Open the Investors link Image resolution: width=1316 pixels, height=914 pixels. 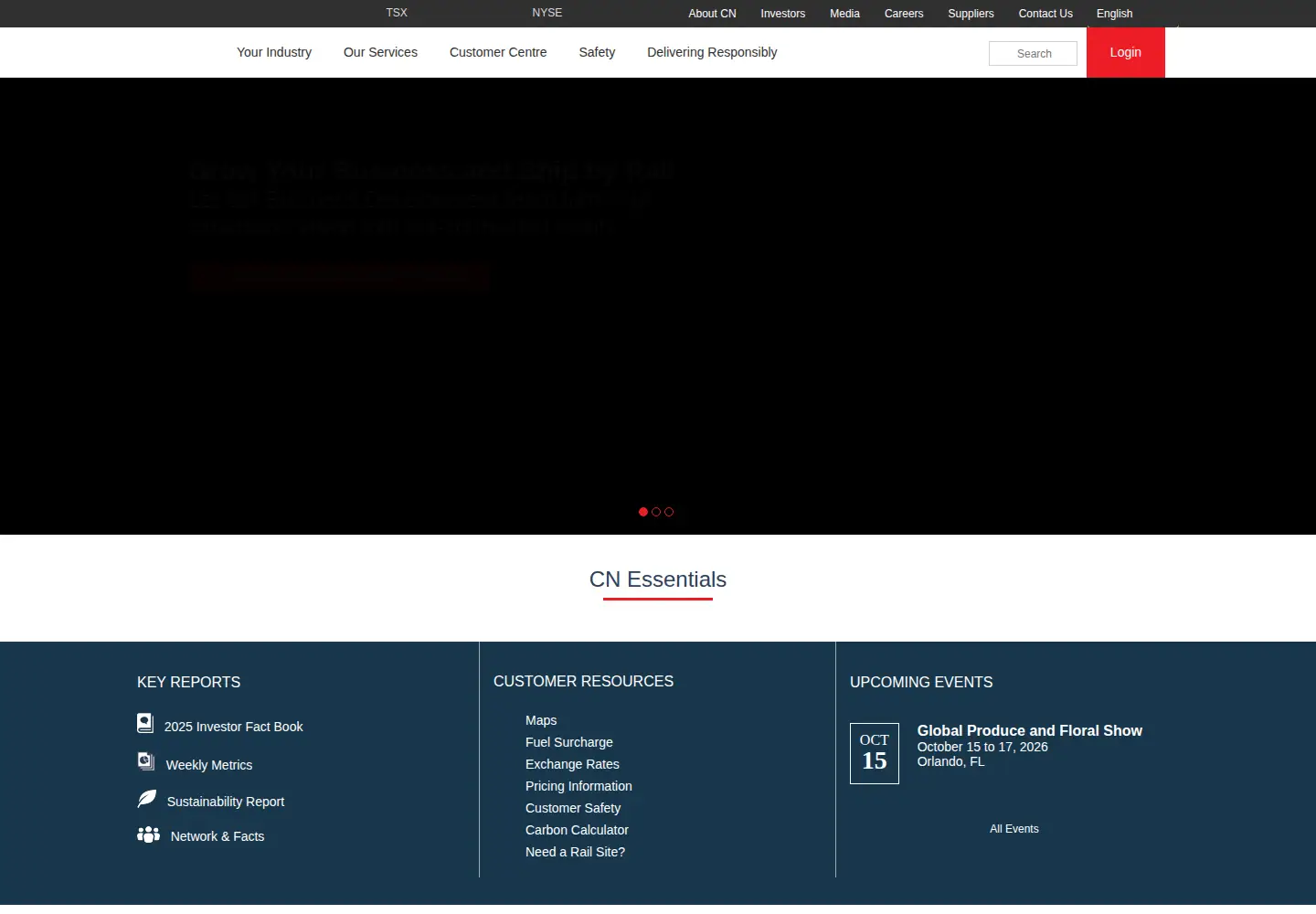point(783,14)
